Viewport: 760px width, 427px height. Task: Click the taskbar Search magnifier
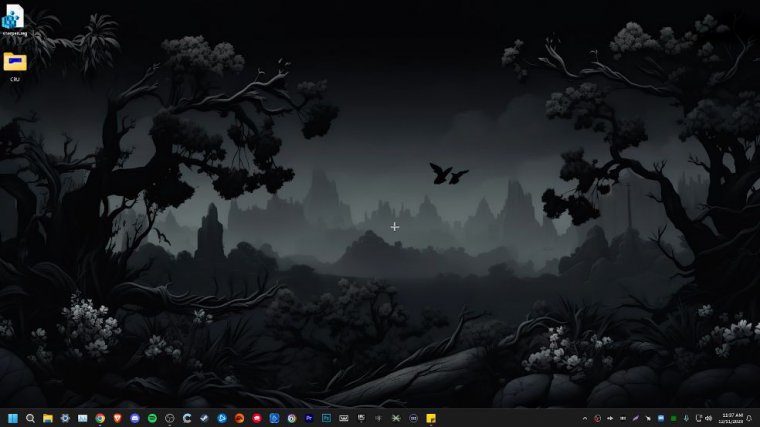[30, 418]
